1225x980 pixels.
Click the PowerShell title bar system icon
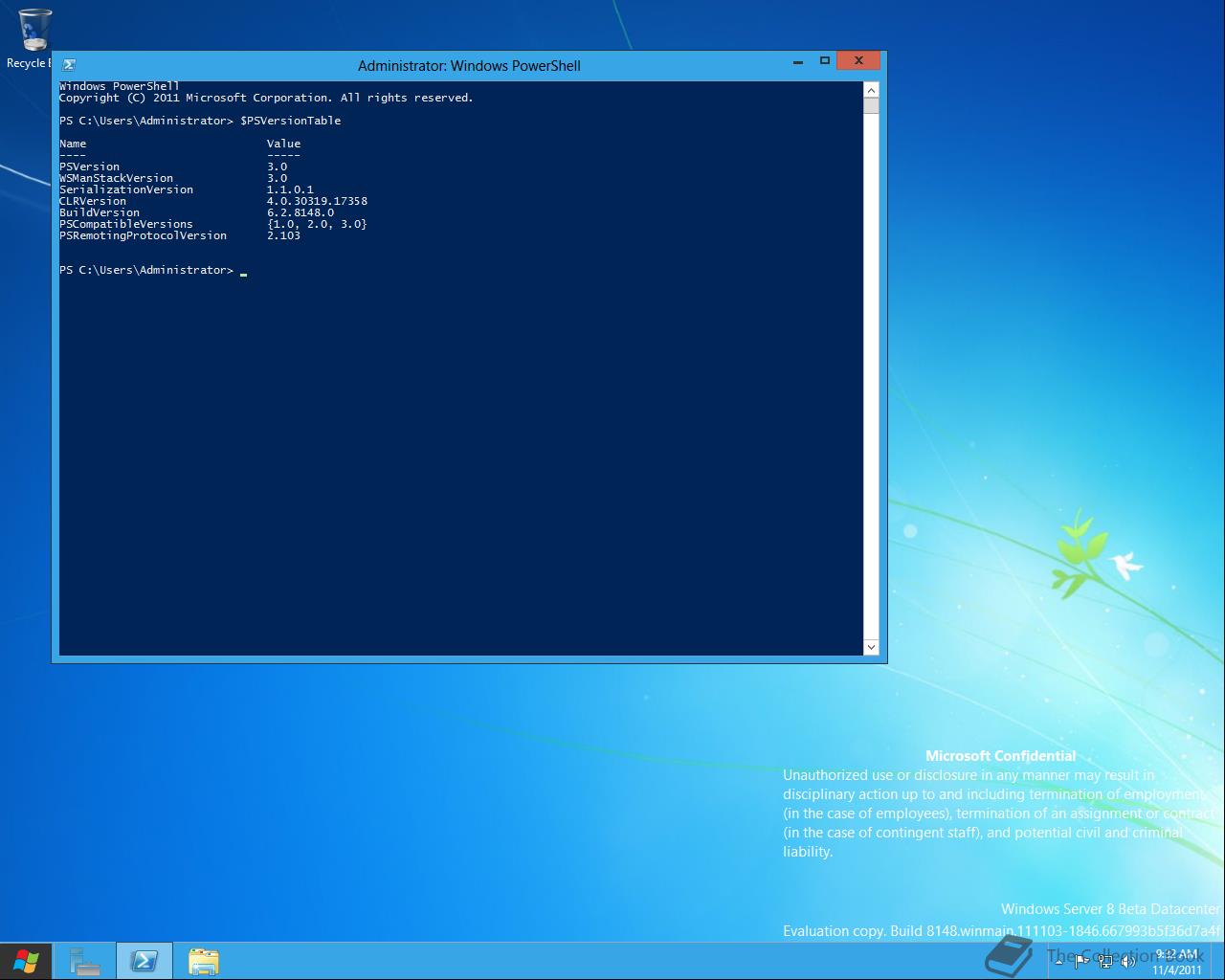69,65
